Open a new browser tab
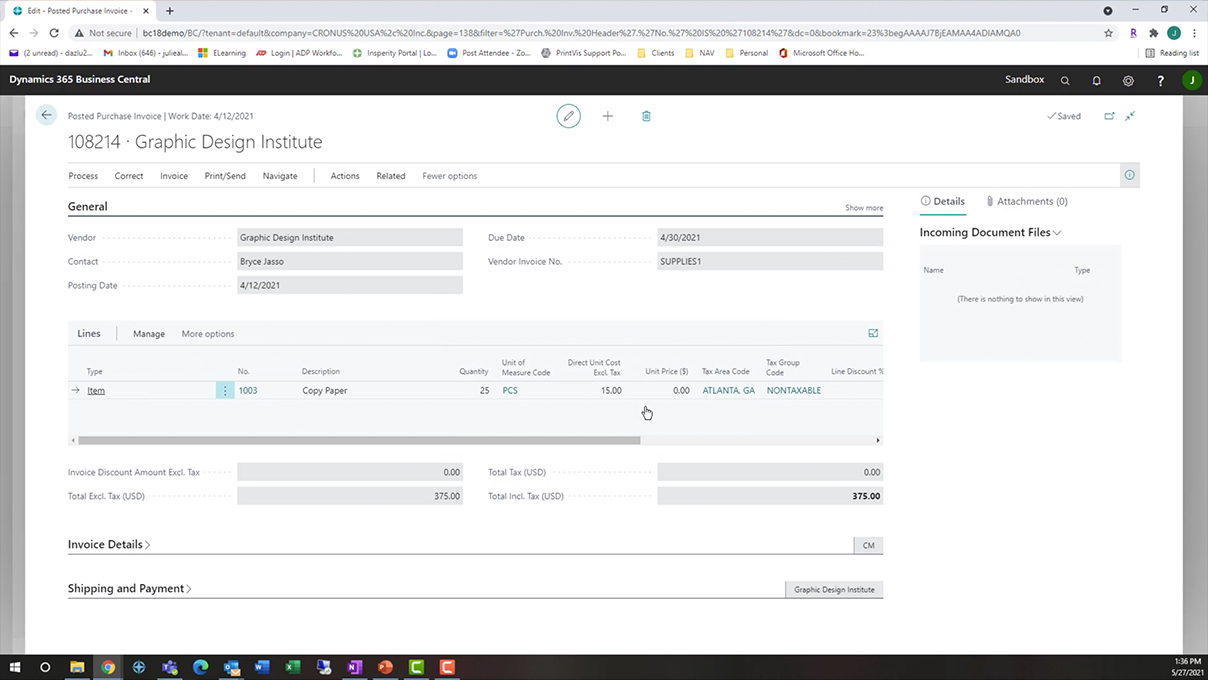 pos(169,11)
